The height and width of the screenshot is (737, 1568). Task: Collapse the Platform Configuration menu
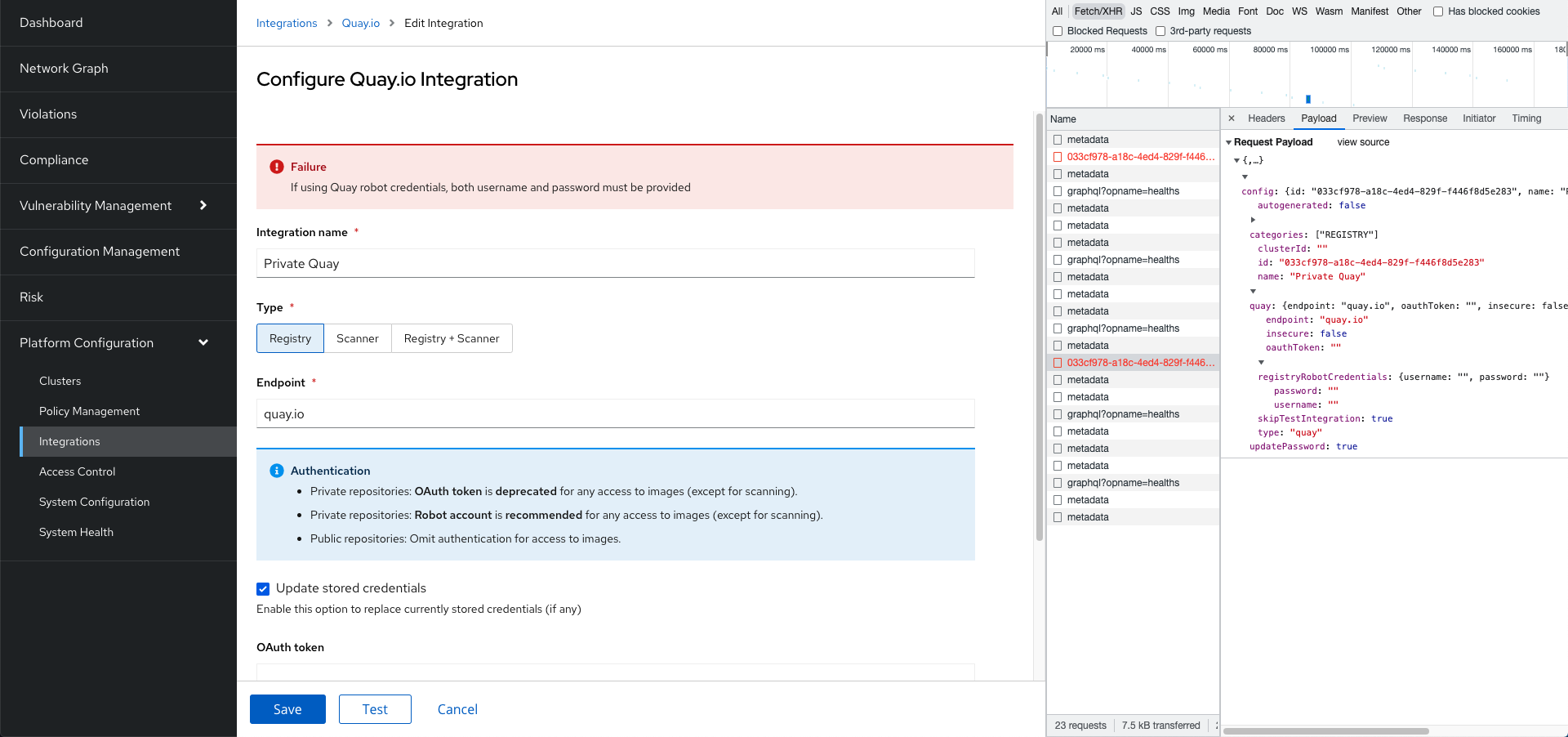(x=203, y=342)
